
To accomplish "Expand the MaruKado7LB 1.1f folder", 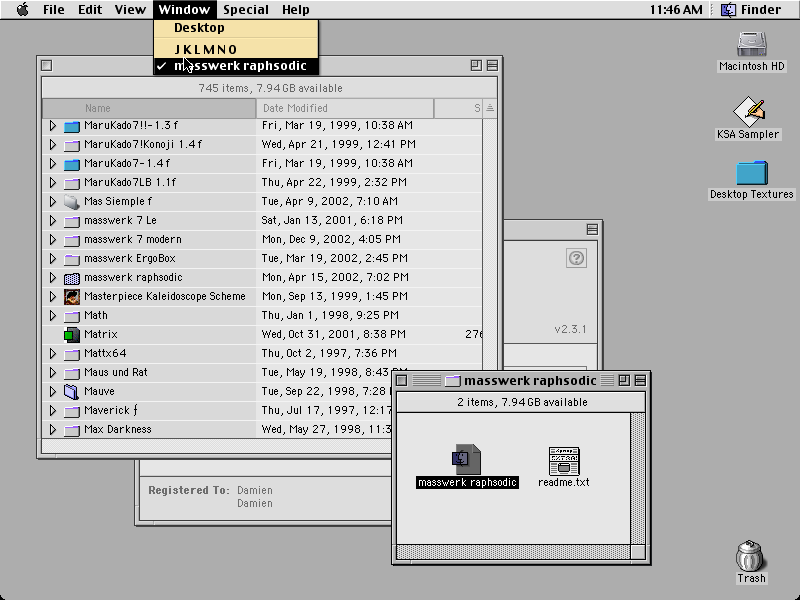I will tap(53, 182).
